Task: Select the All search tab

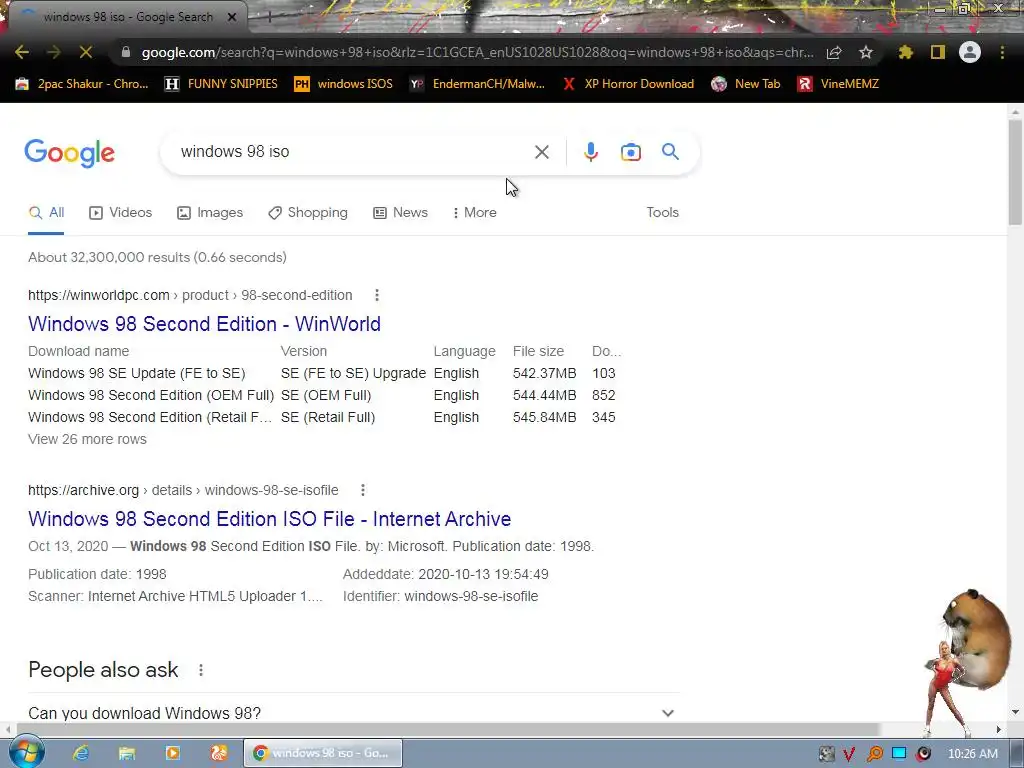Action: (46, 212)
